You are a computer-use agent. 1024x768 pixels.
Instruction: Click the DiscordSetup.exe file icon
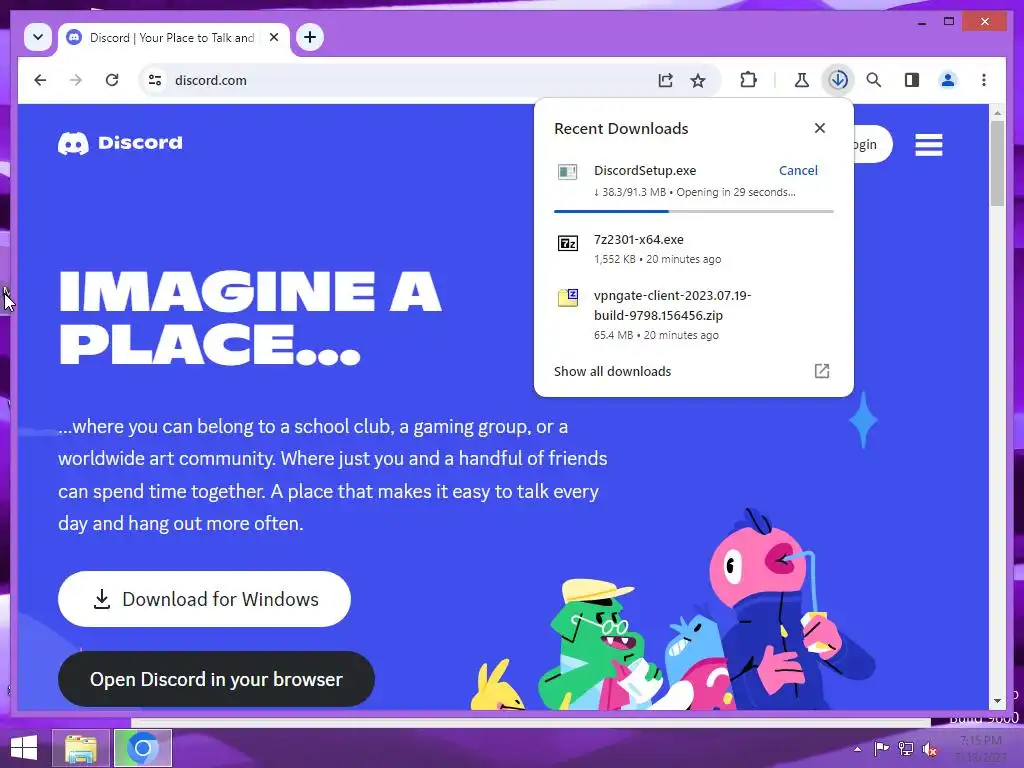pos(568,172)
